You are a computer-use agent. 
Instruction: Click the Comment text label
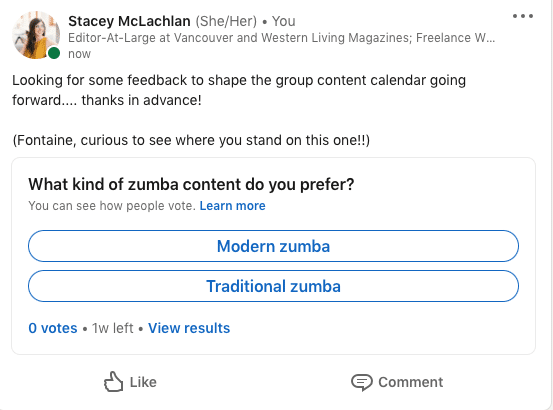(411, 382)
